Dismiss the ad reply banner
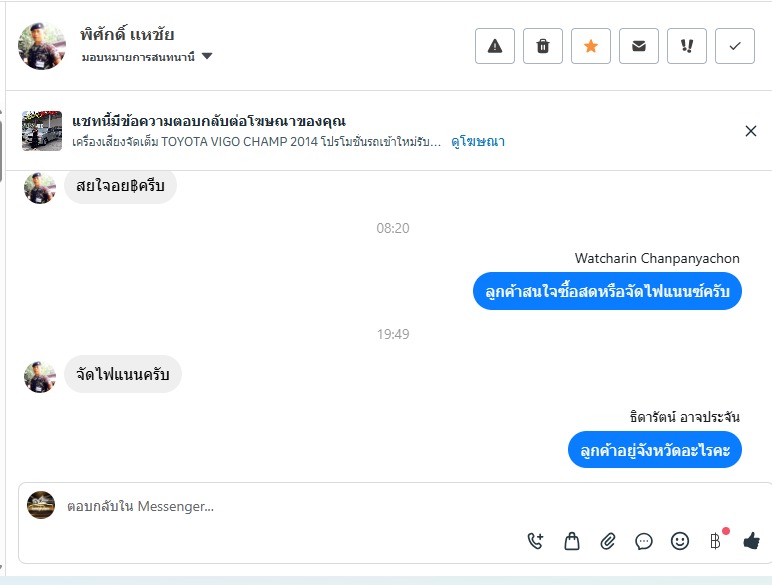The width and height of the screenshot is (772, 585). [x=750, y=131]
